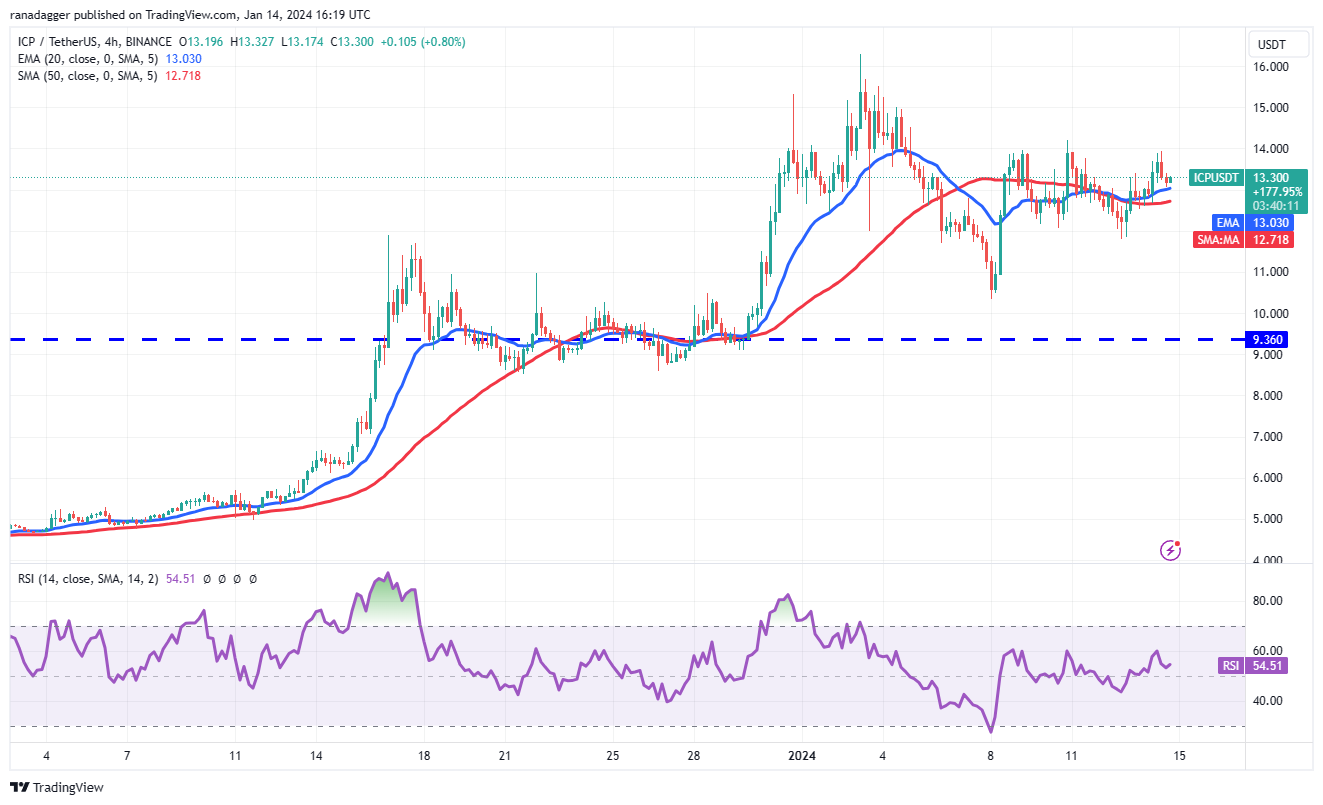Click the ranadagger published on TradingView.com text
The width and height of the screenshot is (1323, 805).
tap(190, 14)
